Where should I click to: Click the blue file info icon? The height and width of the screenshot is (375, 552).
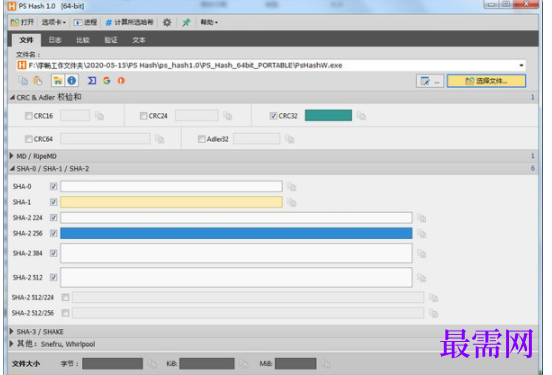72,81
